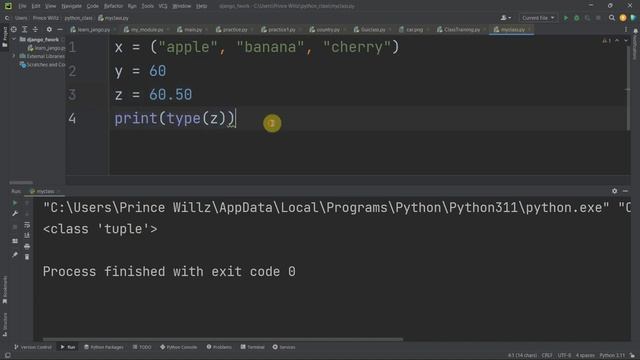
Task: Open Project panel gear options
Action: [49, 29]
